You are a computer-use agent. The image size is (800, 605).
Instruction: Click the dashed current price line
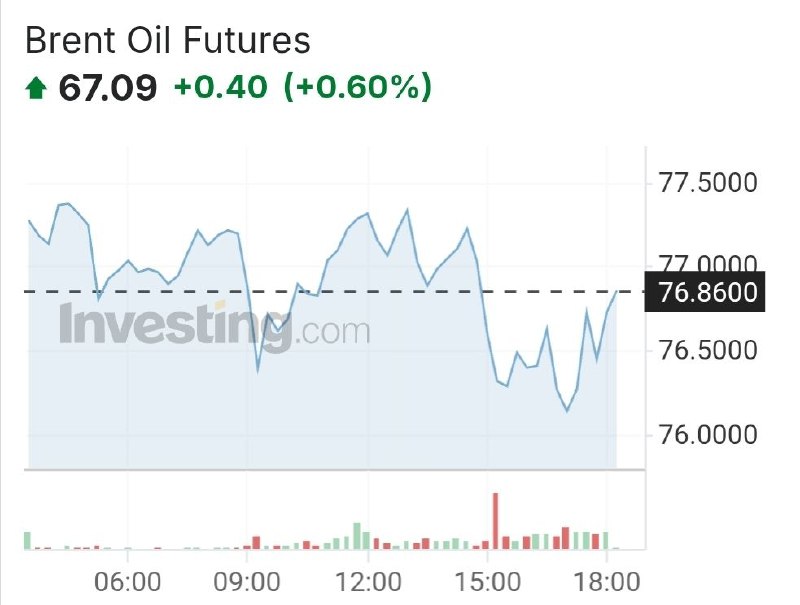(334, 292)
